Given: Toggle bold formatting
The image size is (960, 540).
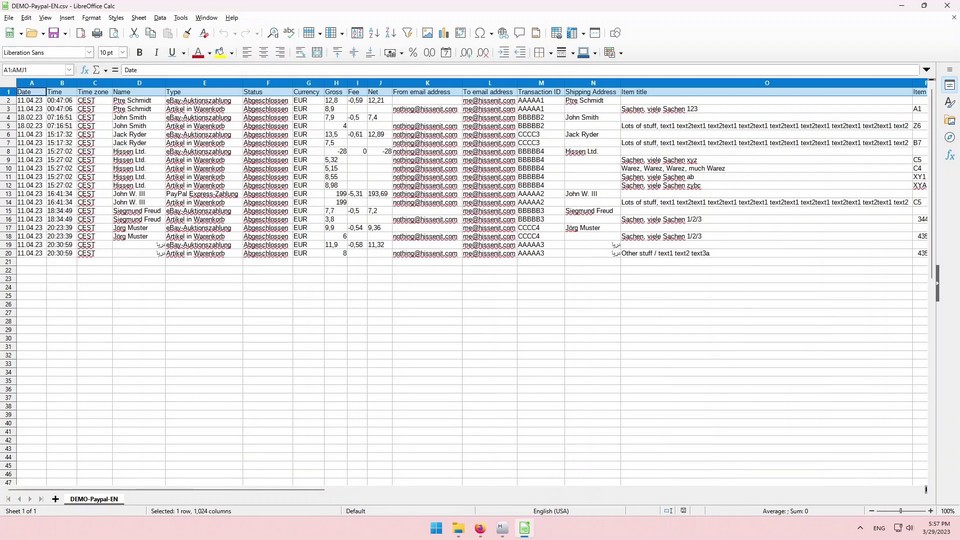Looking at the screenshot, I should 140,53.
